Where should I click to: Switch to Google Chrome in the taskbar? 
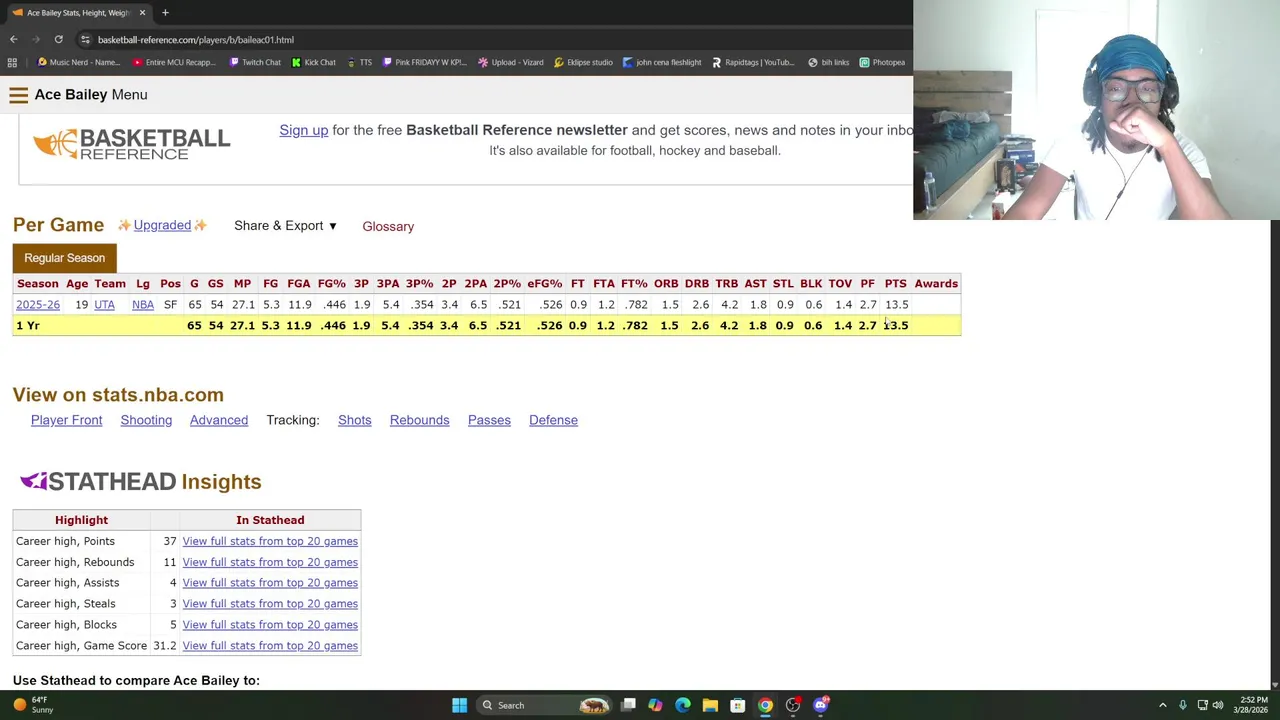[x=765, y=705]
